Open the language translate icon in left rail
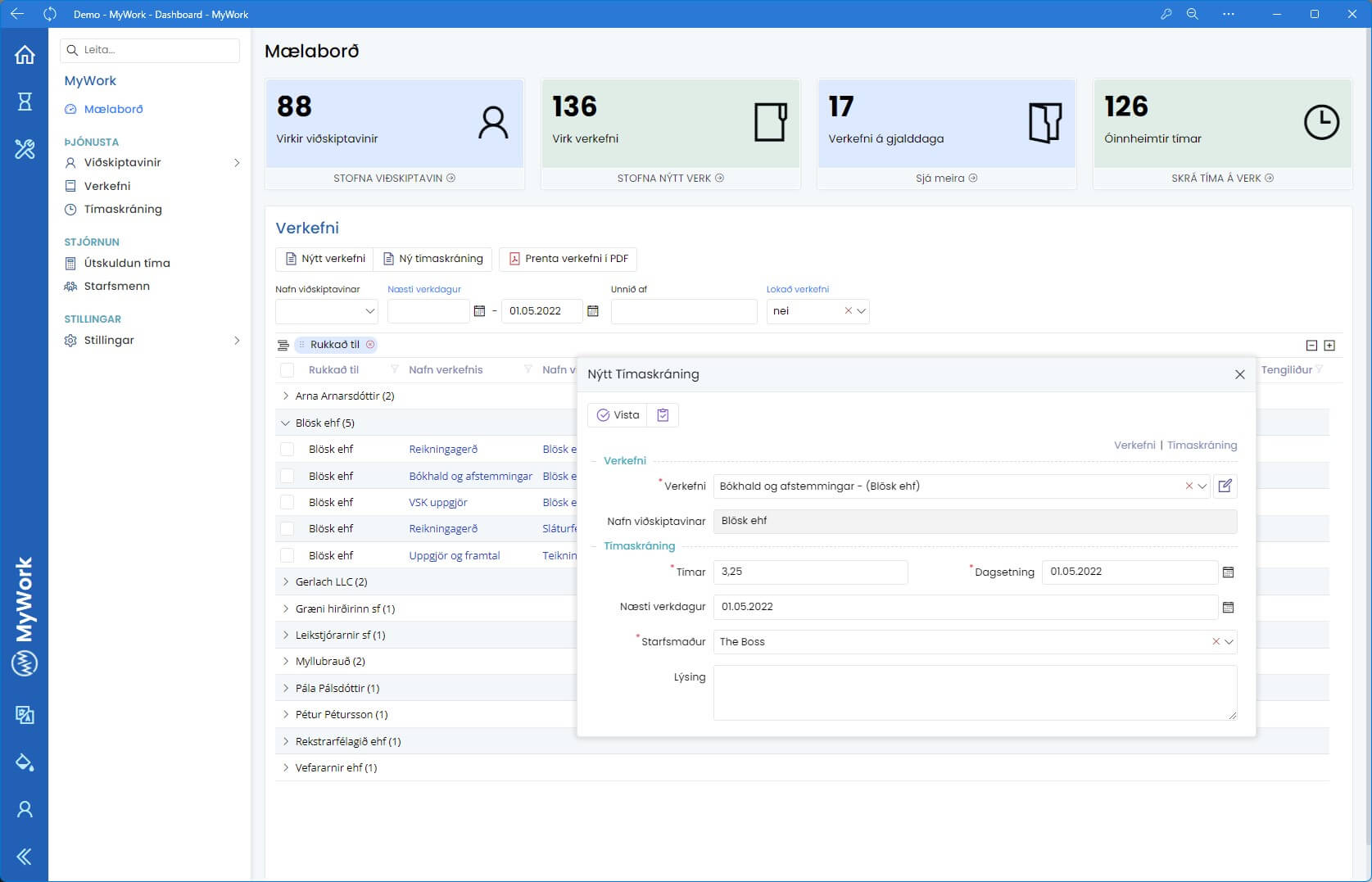The width and height of the screenshot is (1372, 882). tap(25, 715)
